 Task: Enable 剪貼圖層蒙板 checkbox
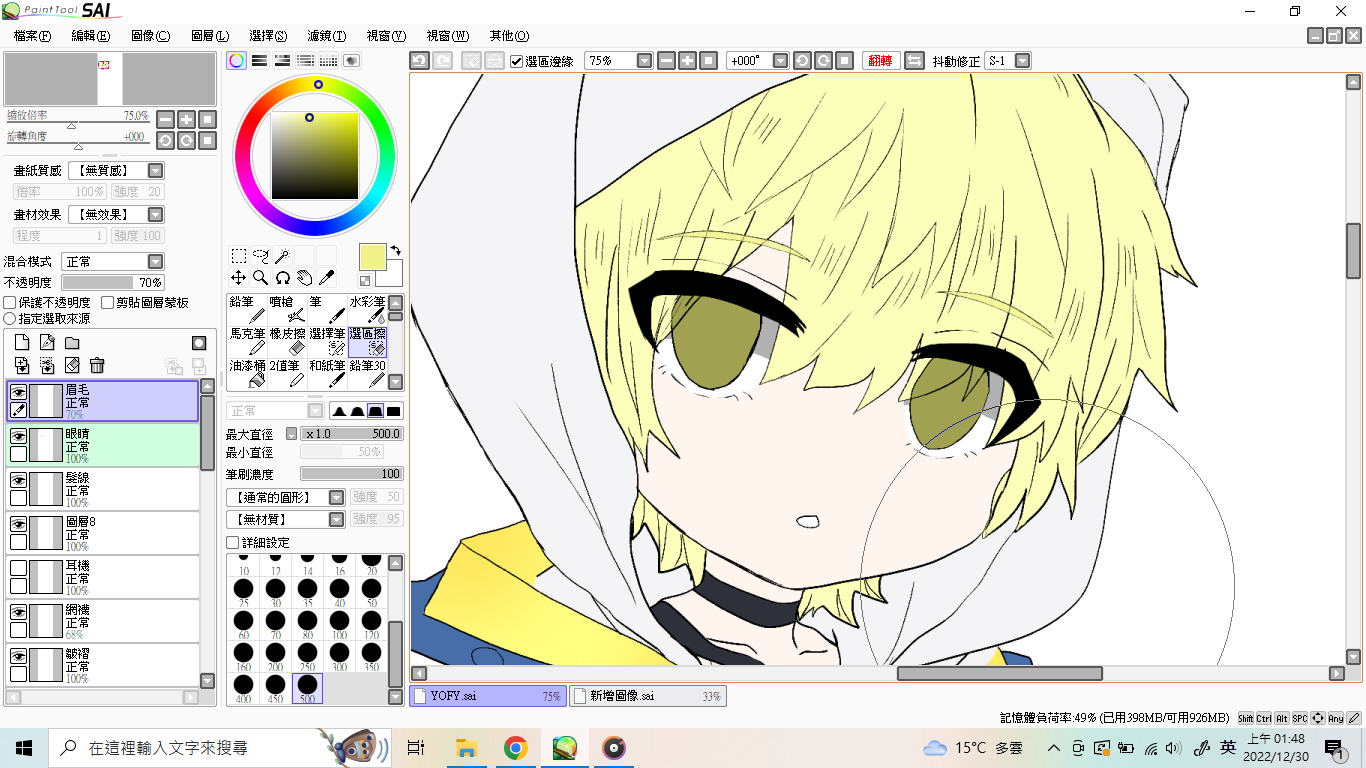coord(107,302)
